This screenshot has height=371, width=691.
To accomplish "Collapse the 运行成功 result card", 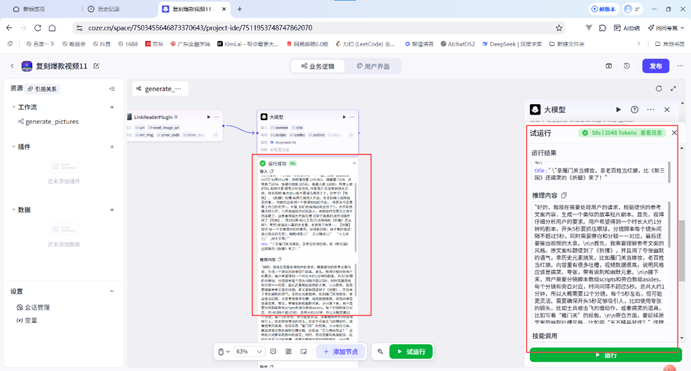I will click(x=354, y=163).
